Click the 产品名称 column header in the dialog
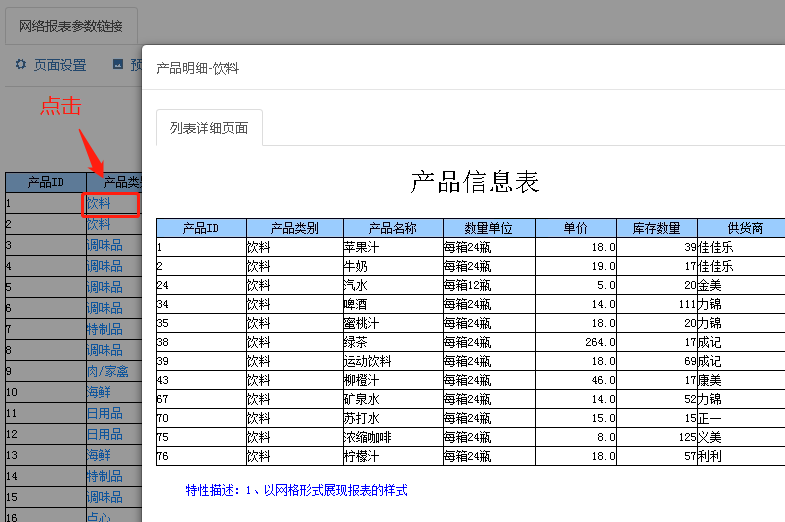Screen dimensions: 785x522 (393, 228)
